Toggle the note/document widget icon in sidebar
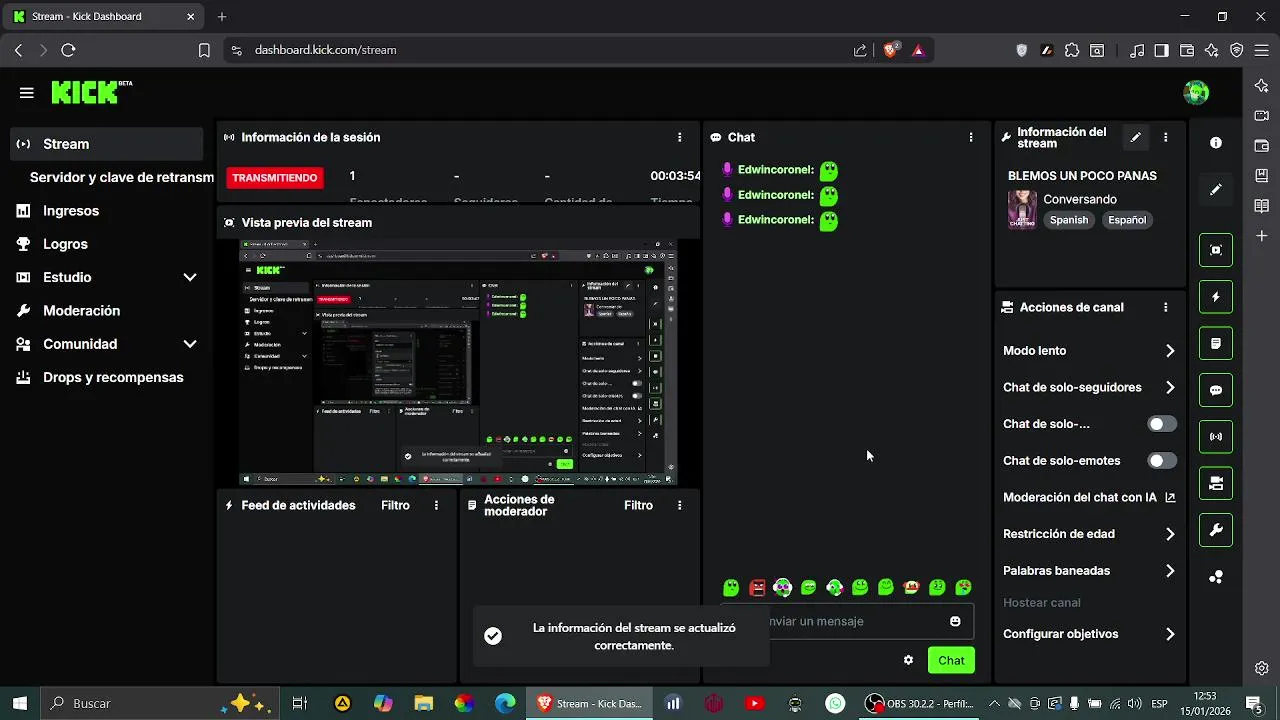This screenshot has height=720, width=1280. [1216, 343]
